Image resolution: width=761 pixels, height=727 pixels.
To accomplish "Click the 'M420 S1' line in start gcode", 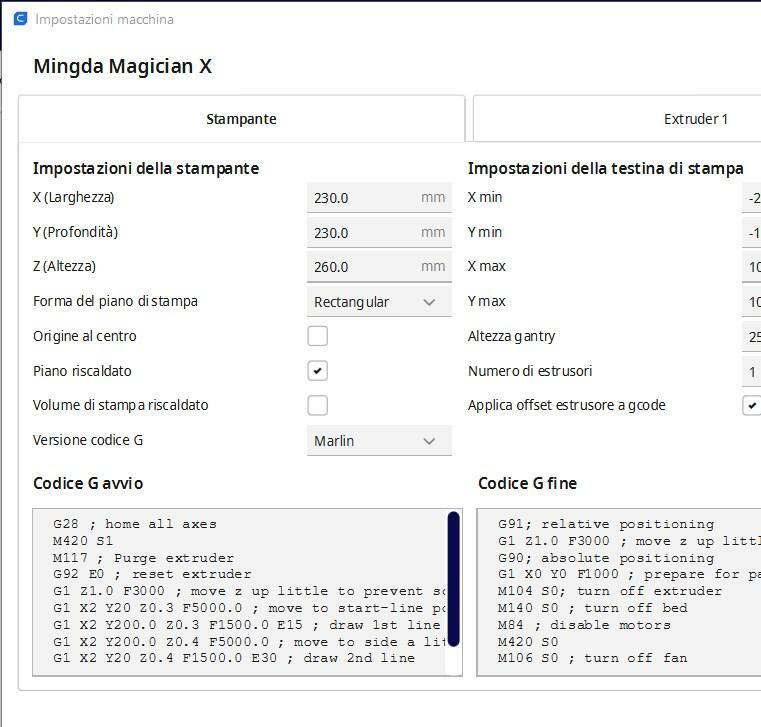I will tap(83, 541).
